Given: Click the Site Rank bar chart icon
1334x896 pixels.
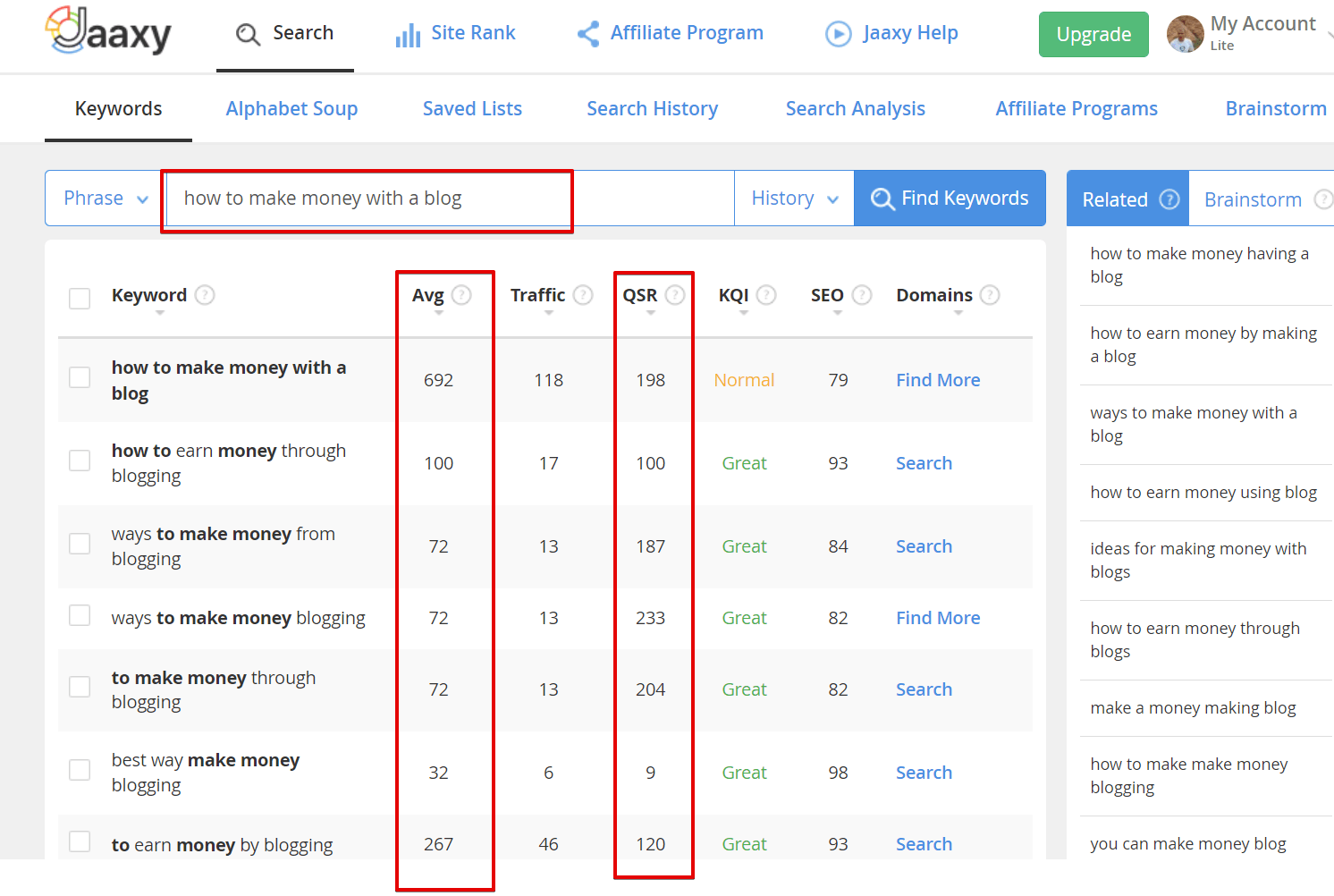Looking at the screenshot, I should click(408, 35).
